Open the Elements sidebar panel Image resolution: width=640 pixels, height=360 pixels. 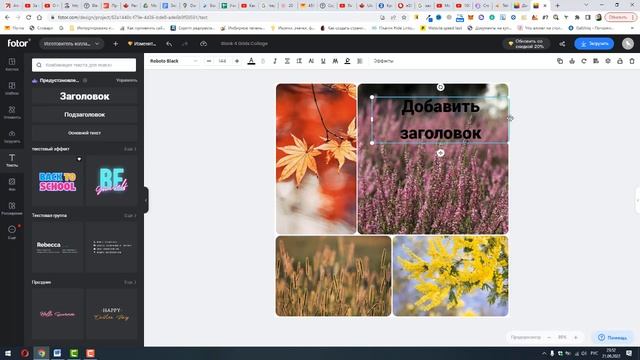click(12, 112)
